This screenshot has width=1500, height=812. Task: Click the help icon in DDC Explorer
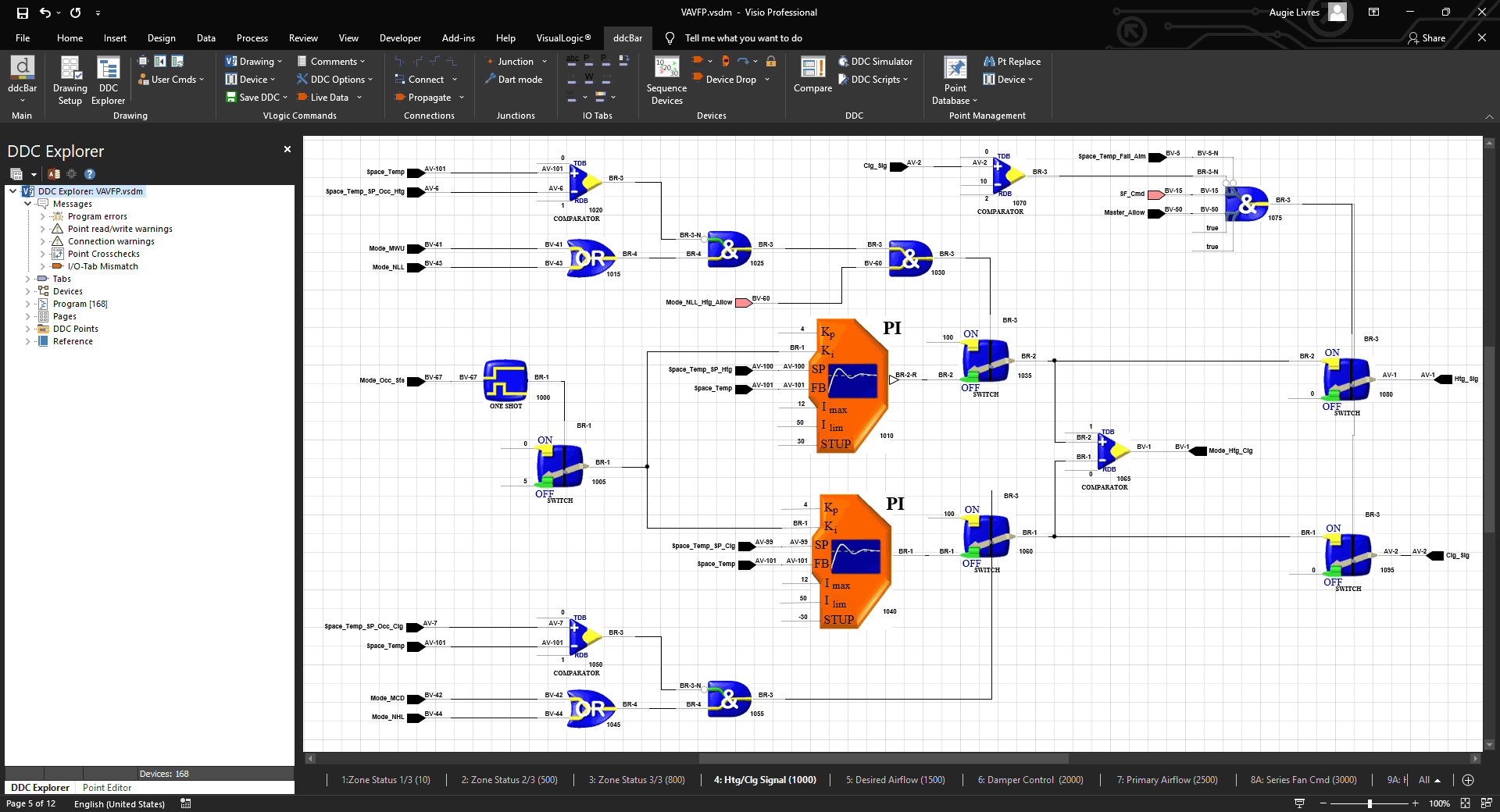(x=90, y=174)
